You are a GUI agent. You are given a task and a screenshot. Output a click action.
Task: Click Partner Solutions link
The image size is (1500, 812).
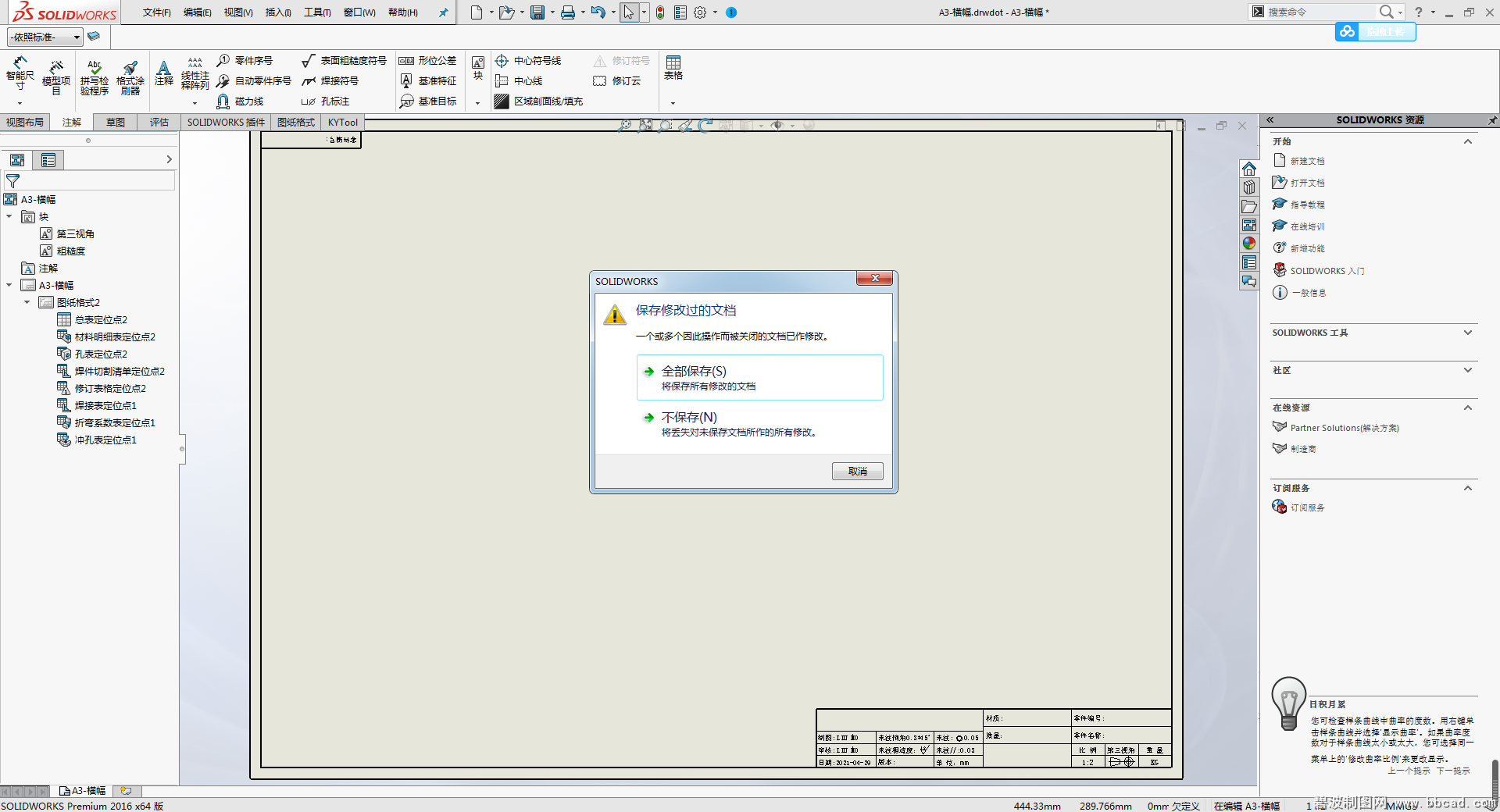(1344, 428)
